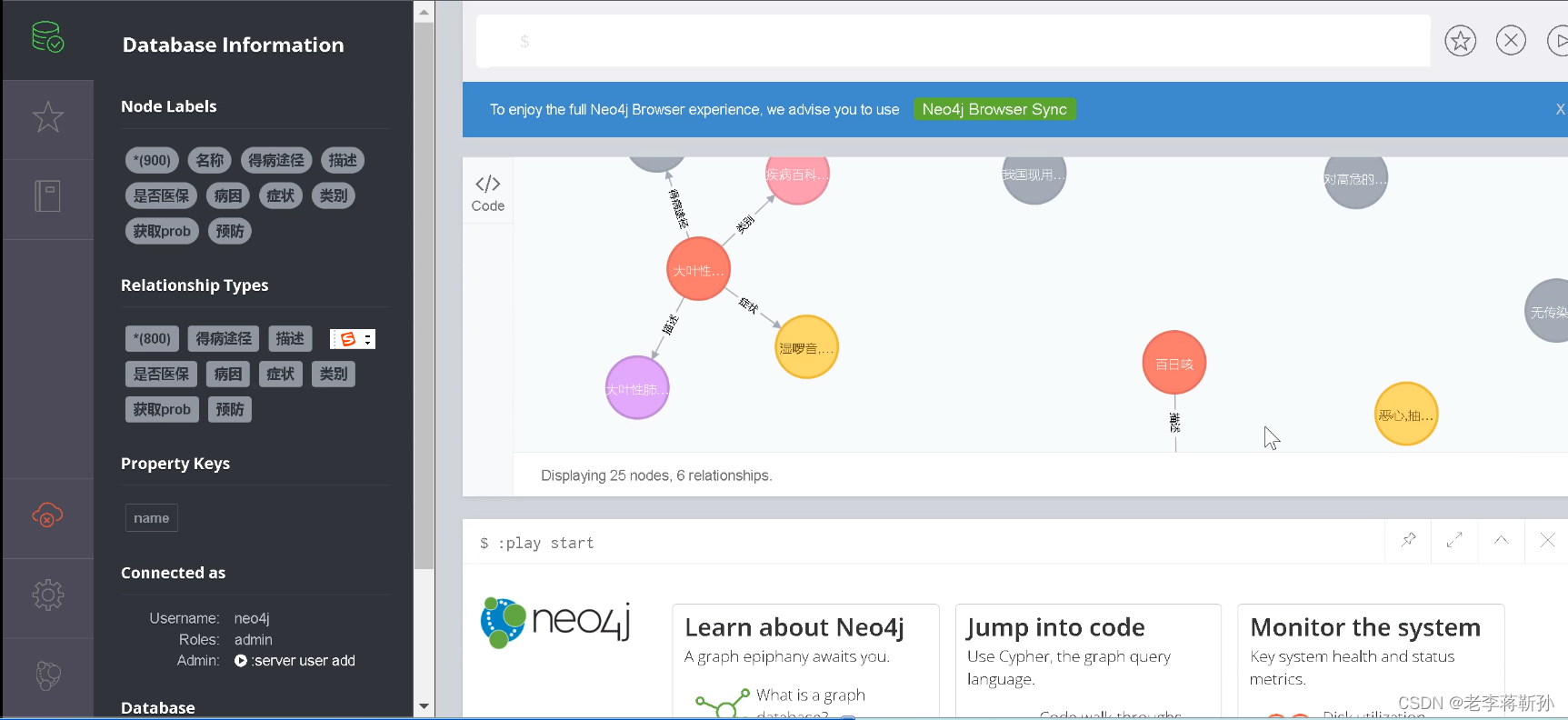This screenshot has width=1568, height=720.
Task: Select the yellow 湿啰音 graph node
Action: (x=806, y=347)
